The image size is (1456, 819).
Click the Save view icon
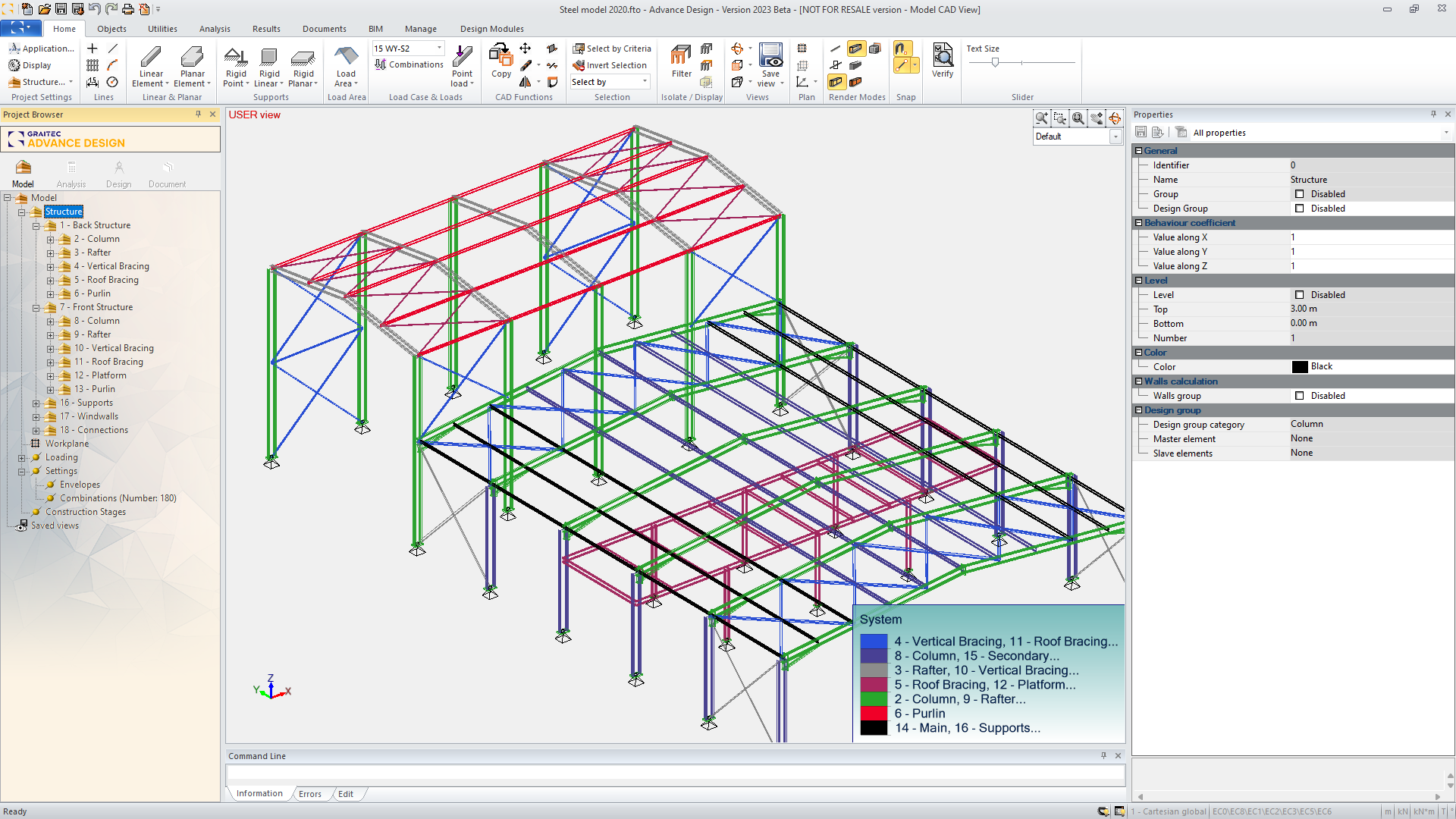(770, 55)
